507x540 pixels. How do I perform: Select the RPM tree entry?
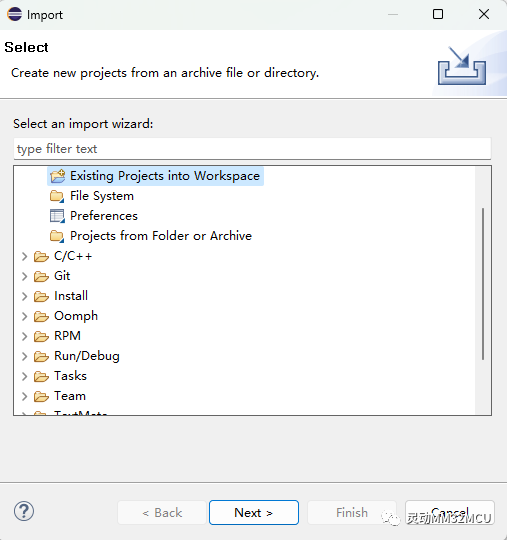coord(67,336)
